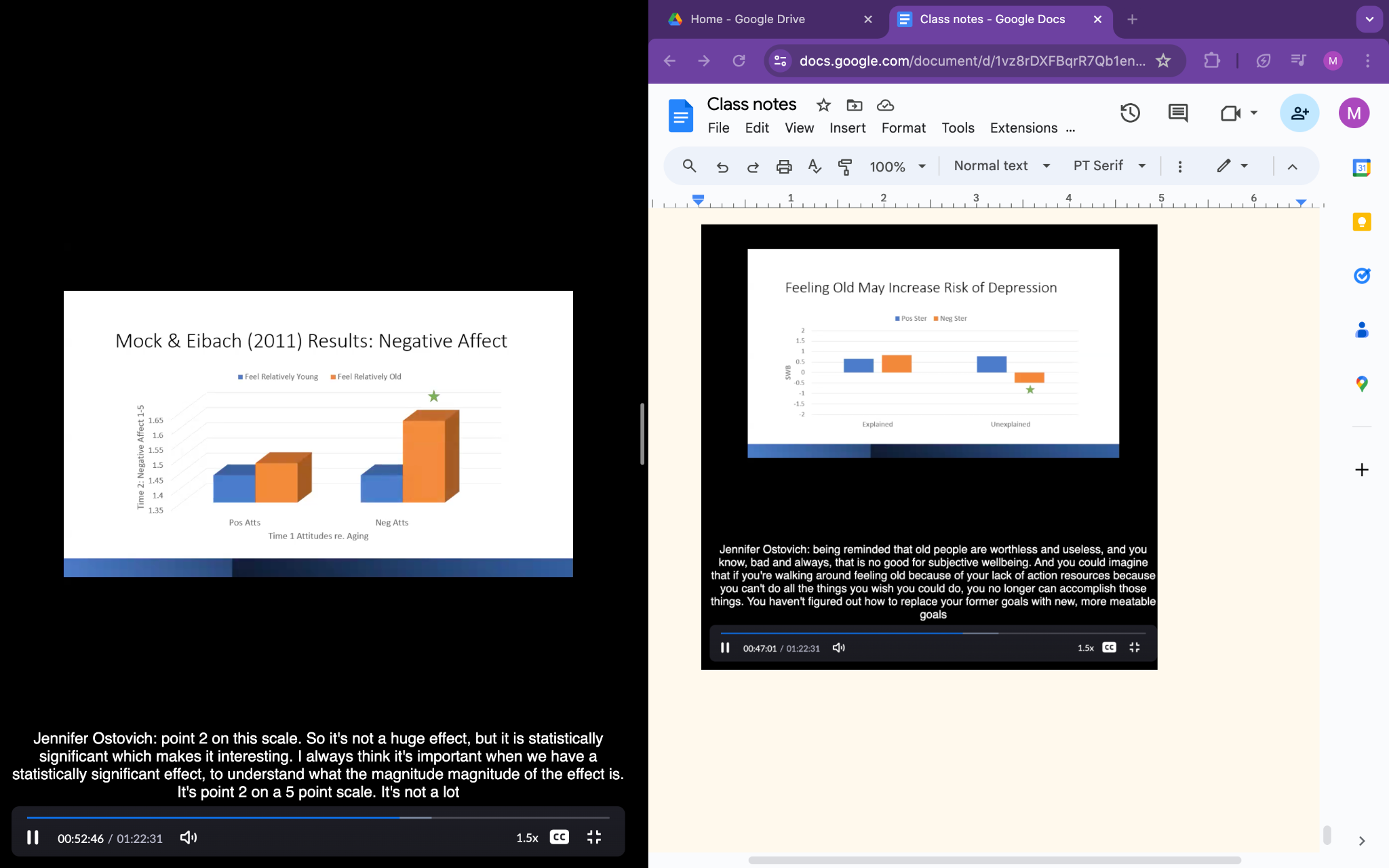Open the PT Serif font dropdown

[x=1109, y=166]
